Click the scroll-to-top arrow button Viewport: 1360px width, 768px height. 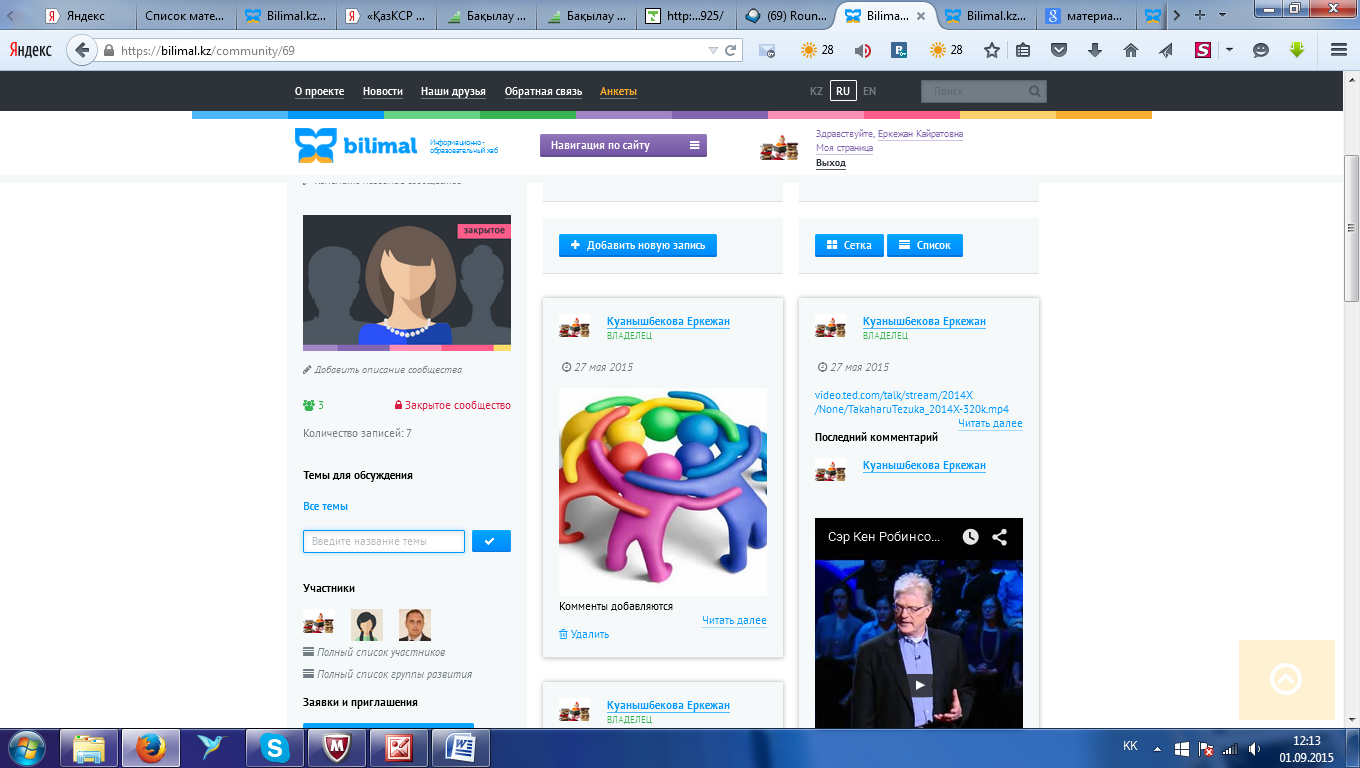pos(1286,680)
